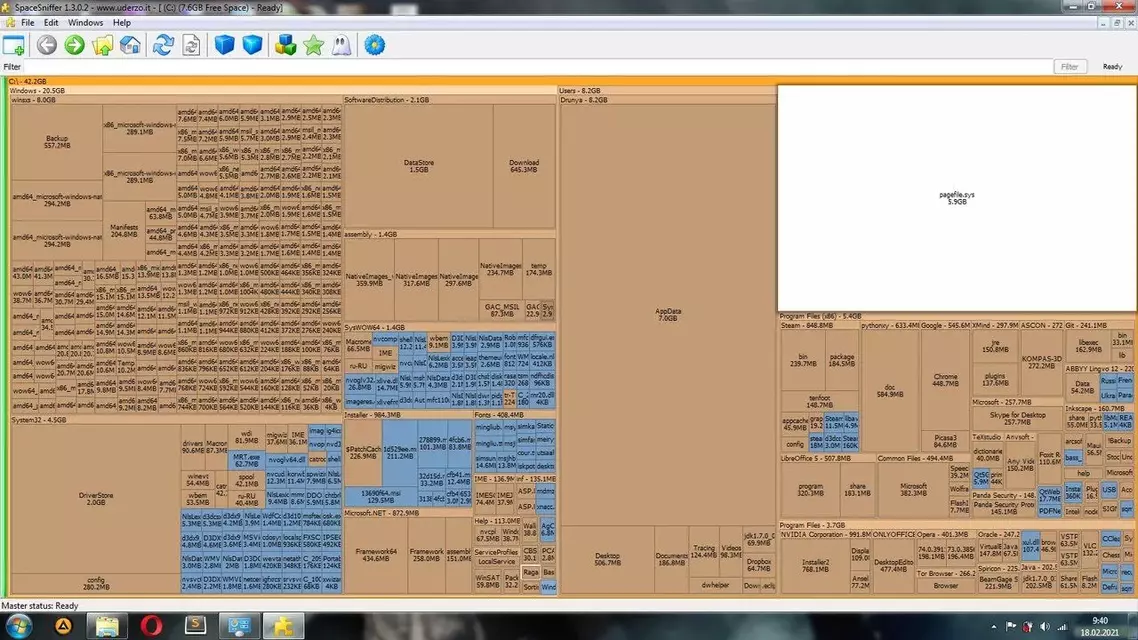This screenshot has height=640, width=1138.
Task: Select the $PatchCache 226.9MB block
Action: click(x=363, y=453)
